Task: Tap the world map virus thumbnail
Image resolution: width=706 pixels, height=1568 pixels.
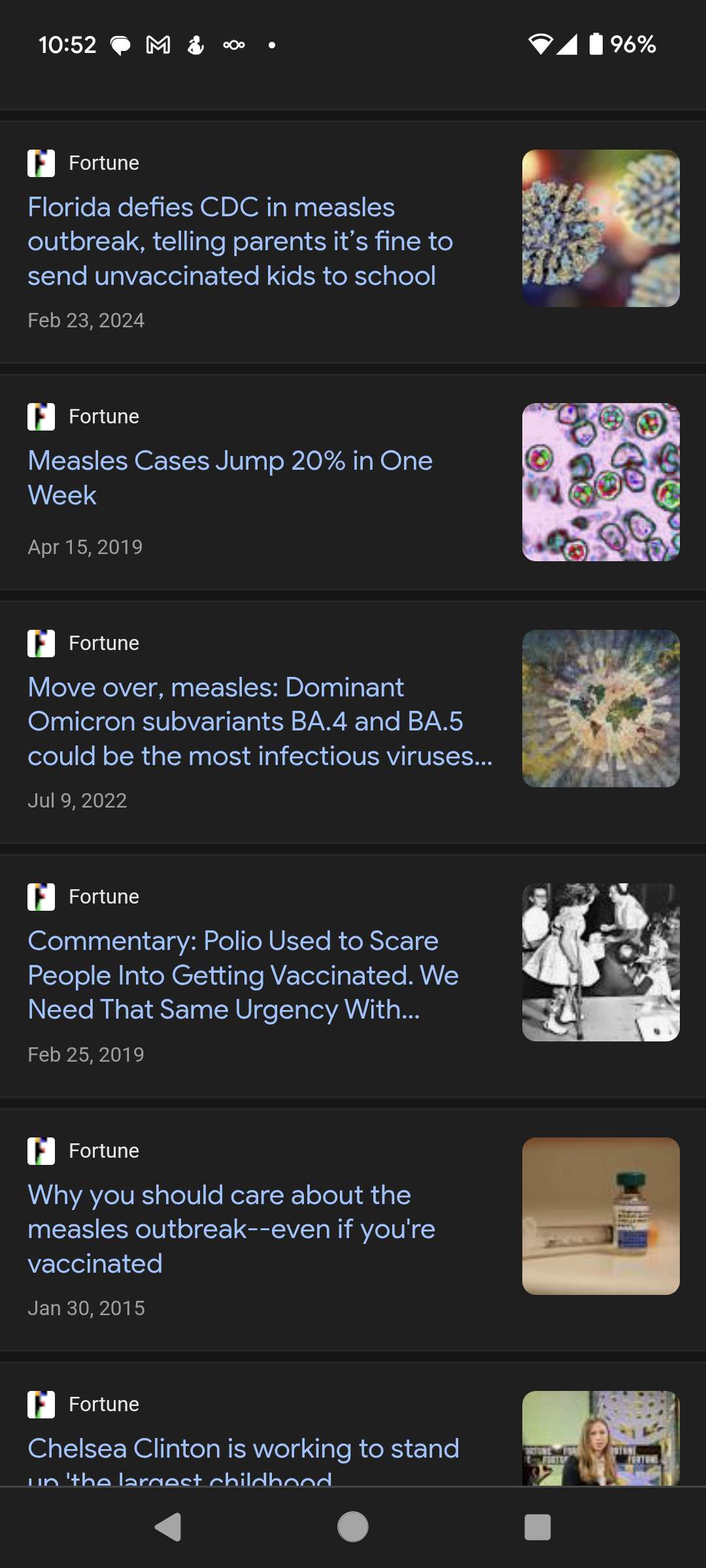Action: point(601,709)
